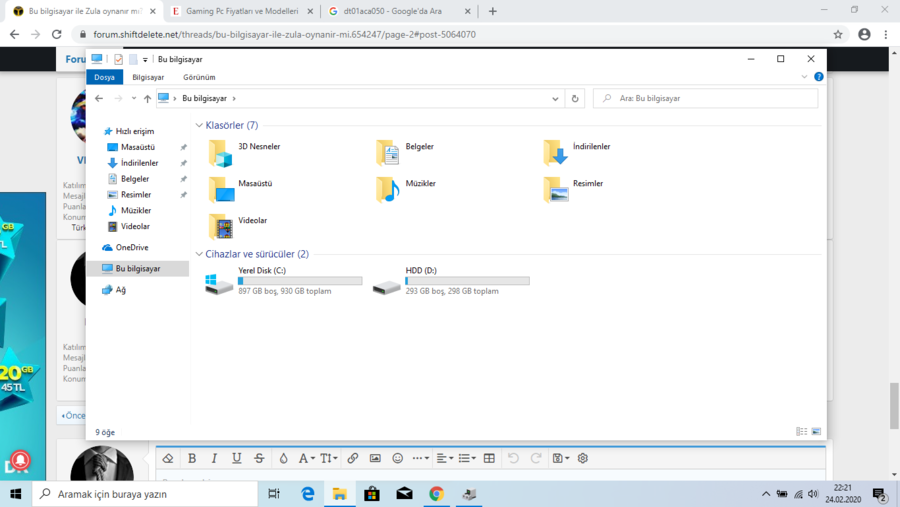This screenshot has height=507, width=900.
Task: Switch to large icons view in Explorer
Action: 816,432
